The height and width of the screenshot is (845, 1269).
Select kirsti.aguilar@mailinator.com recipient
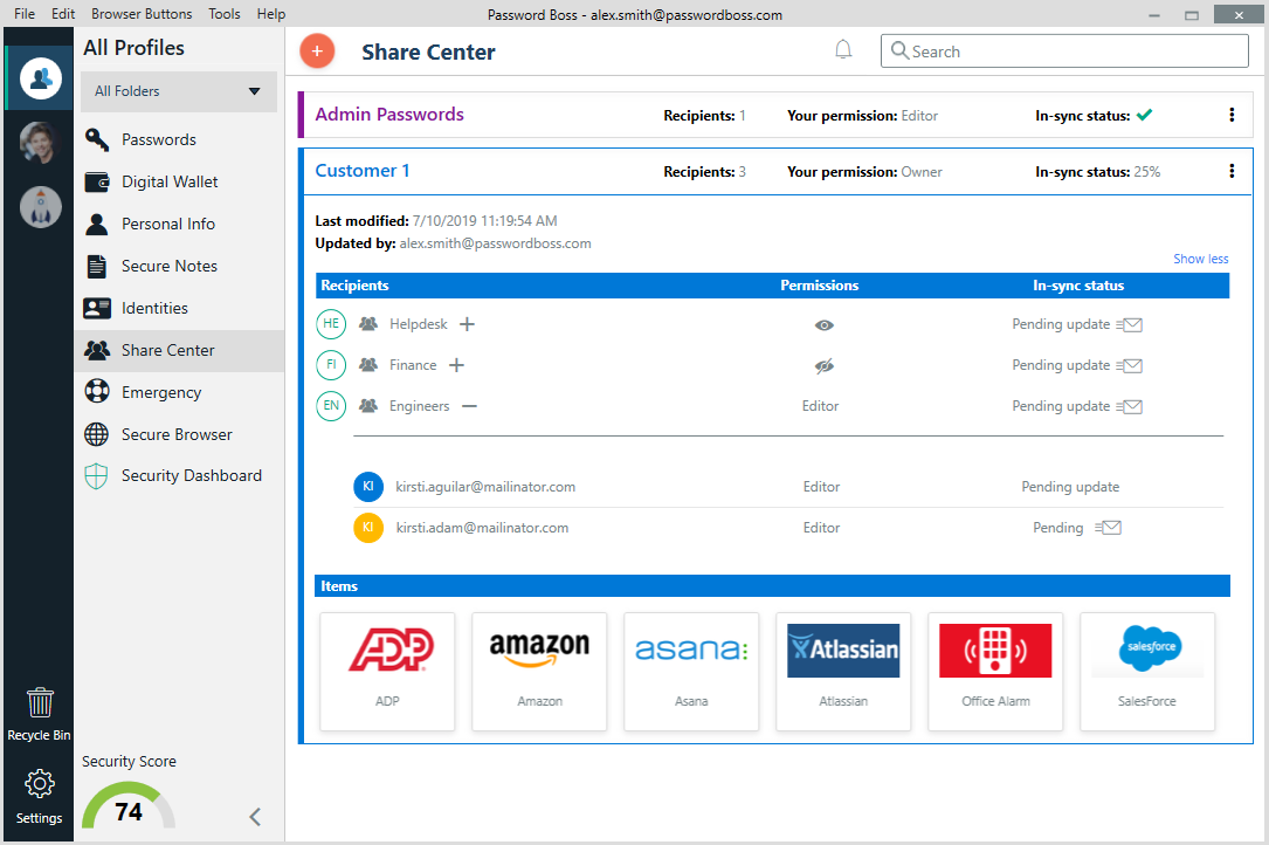[485, 487]
